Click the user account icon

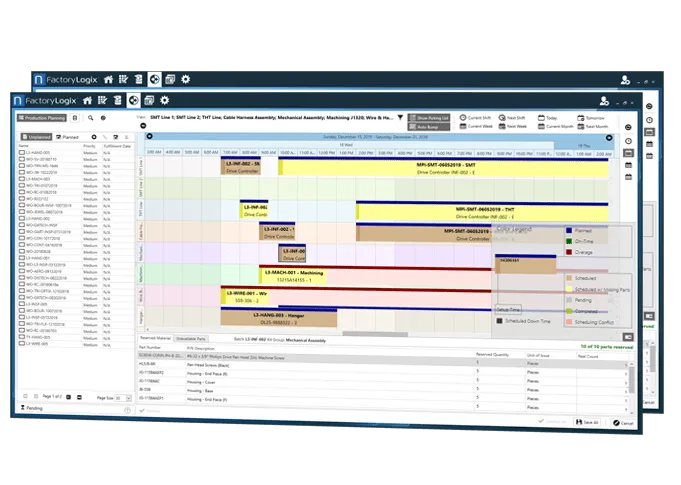(x=604, y=101)
